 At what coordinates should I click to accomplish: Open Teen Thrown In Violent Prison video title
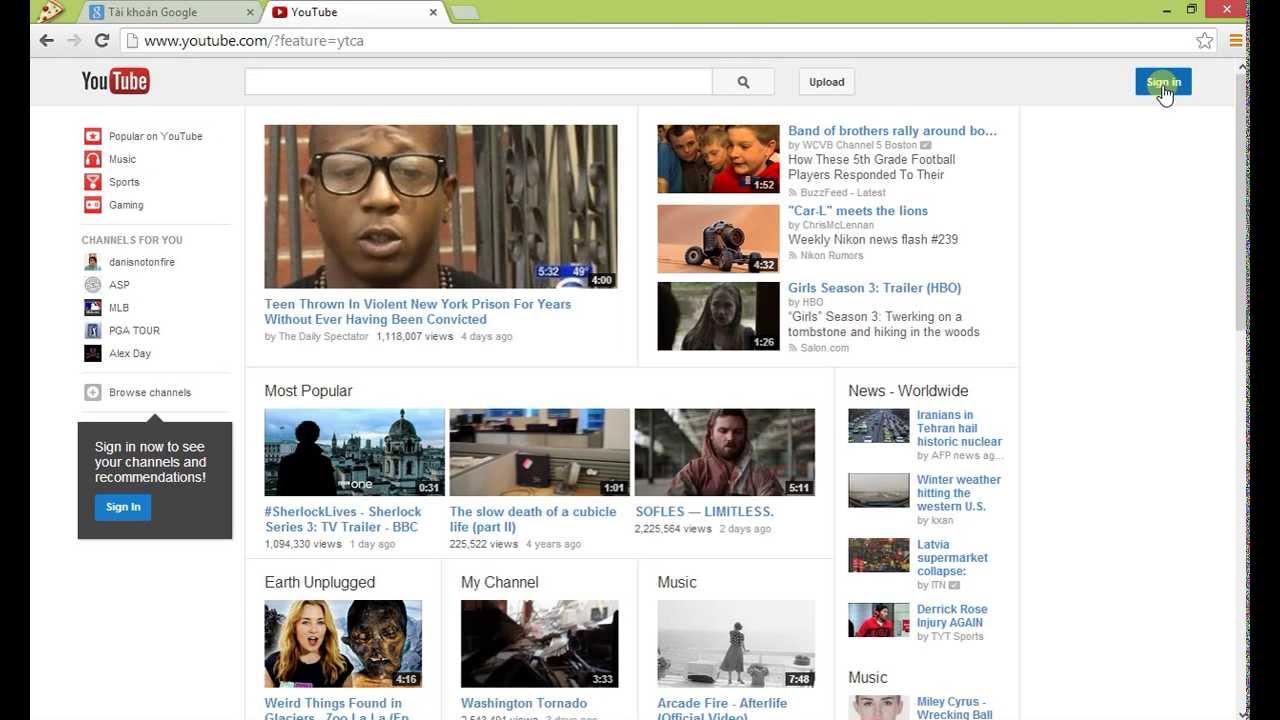[418, 312]
